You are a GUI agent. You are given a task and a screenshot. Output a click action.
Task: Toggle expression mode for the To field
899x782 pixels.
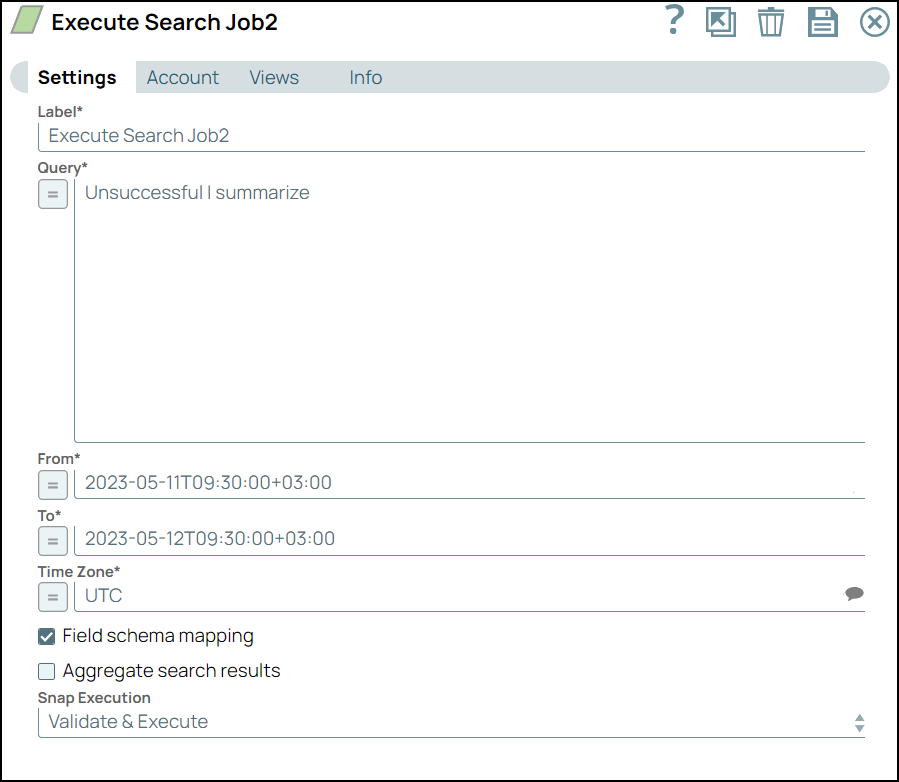[52, 541]
